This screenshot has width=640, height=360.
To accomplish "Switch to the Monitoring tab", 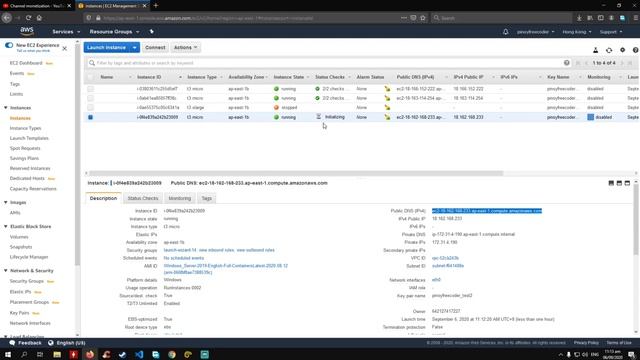I will (180, 198).
